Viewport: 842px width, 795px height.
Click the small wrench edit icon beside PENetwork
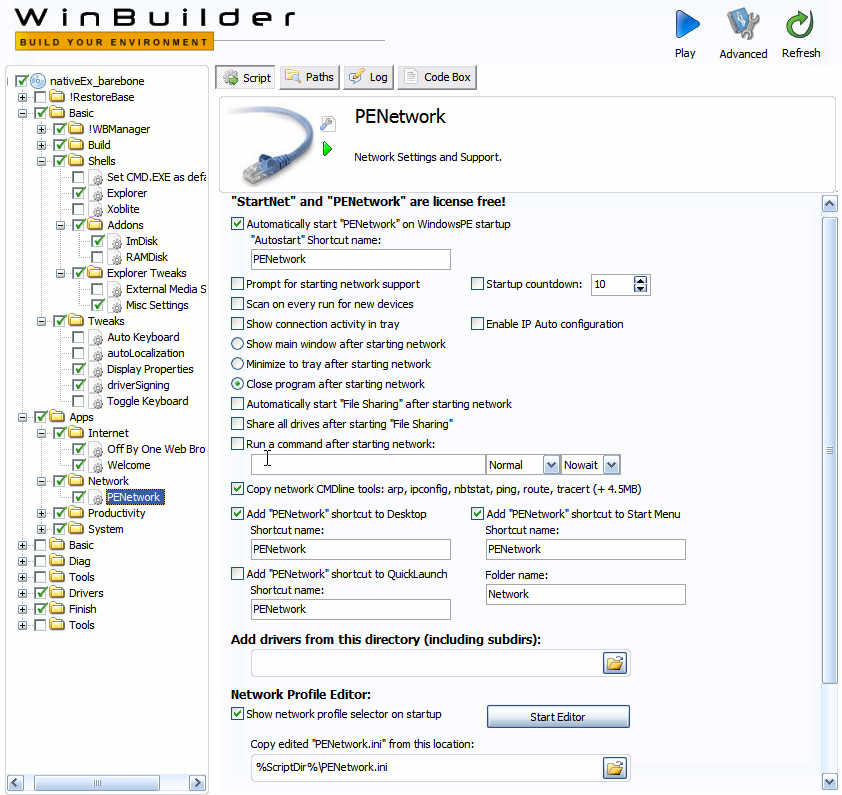328,124
